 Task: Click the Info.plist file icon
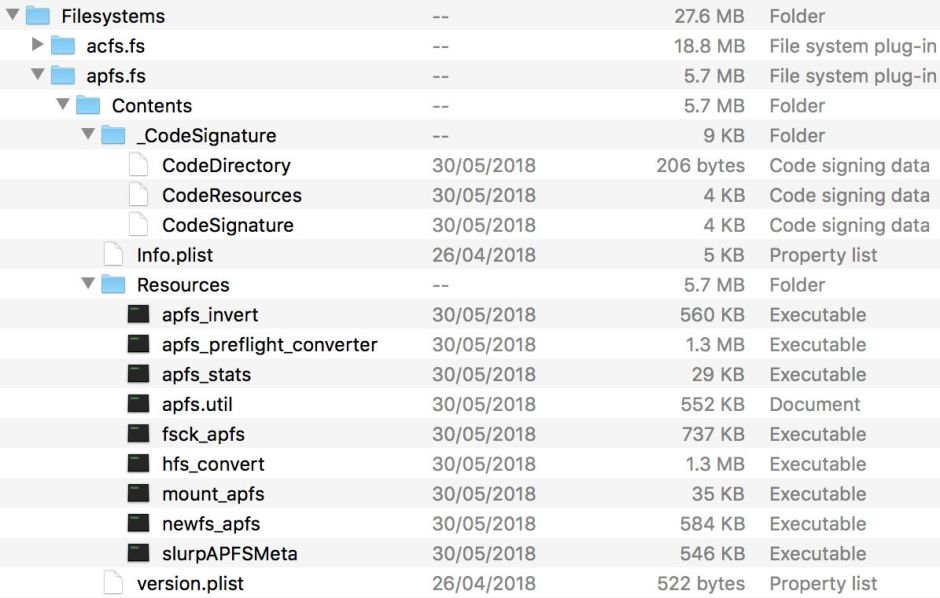(113, 255)
